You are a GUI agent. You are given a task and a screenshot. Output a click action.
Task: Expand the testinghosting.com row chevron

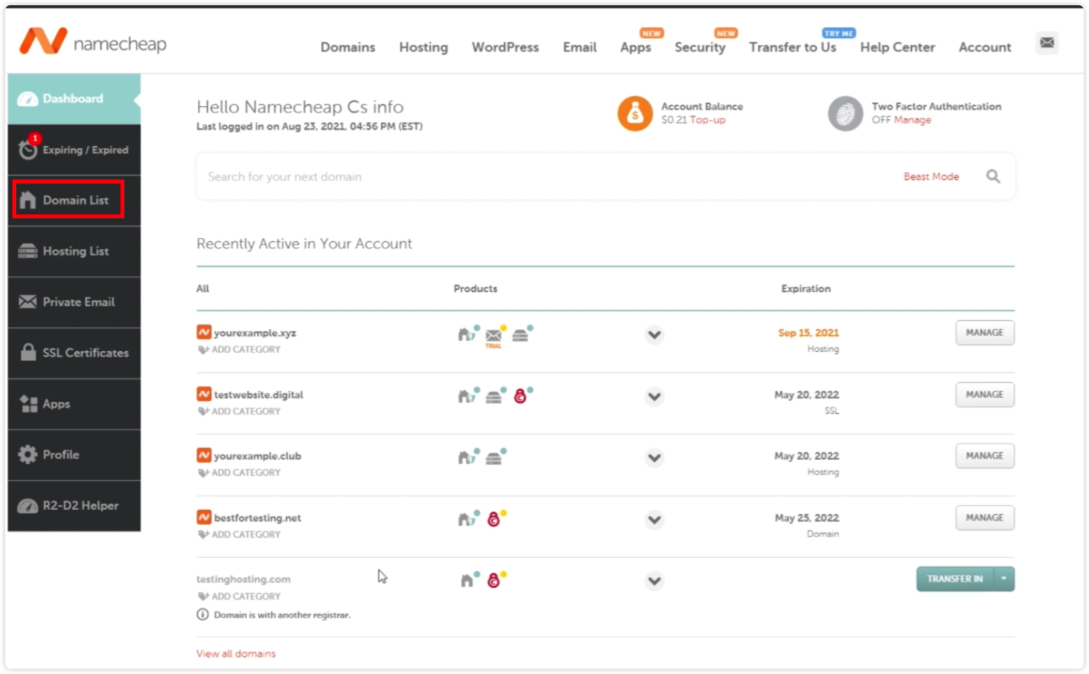[654, 581]
